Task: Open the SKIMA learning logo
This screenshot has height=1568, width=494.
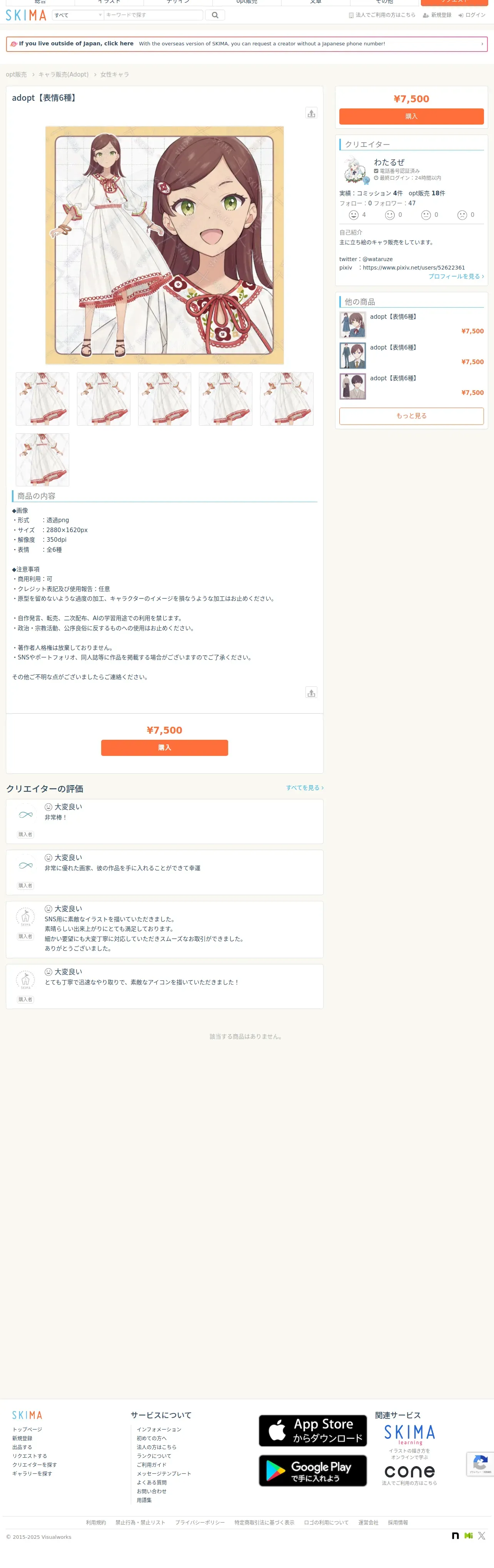Action: coord(410,1434)
